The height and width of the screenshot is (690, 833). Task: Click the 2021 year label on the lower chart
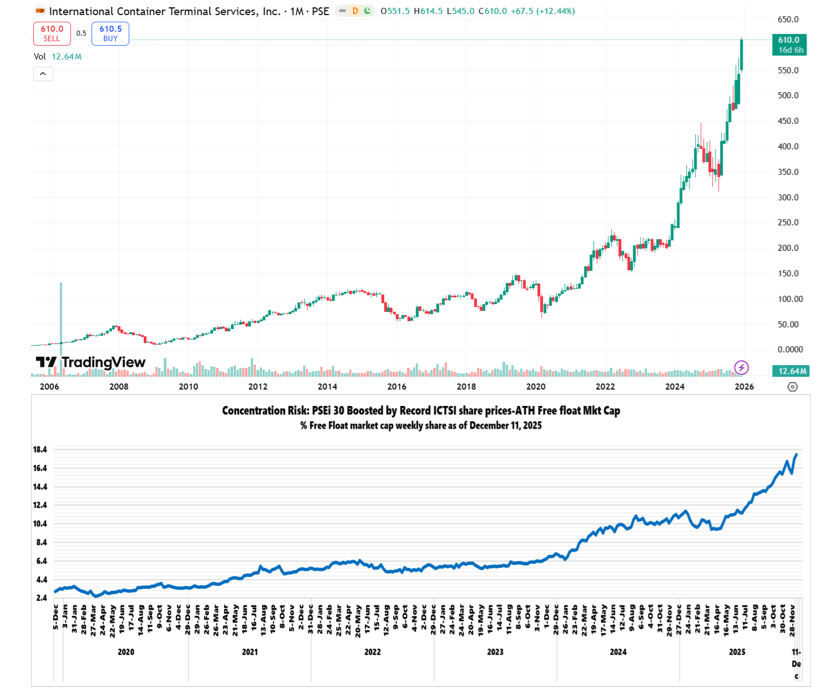pos(250,652)
